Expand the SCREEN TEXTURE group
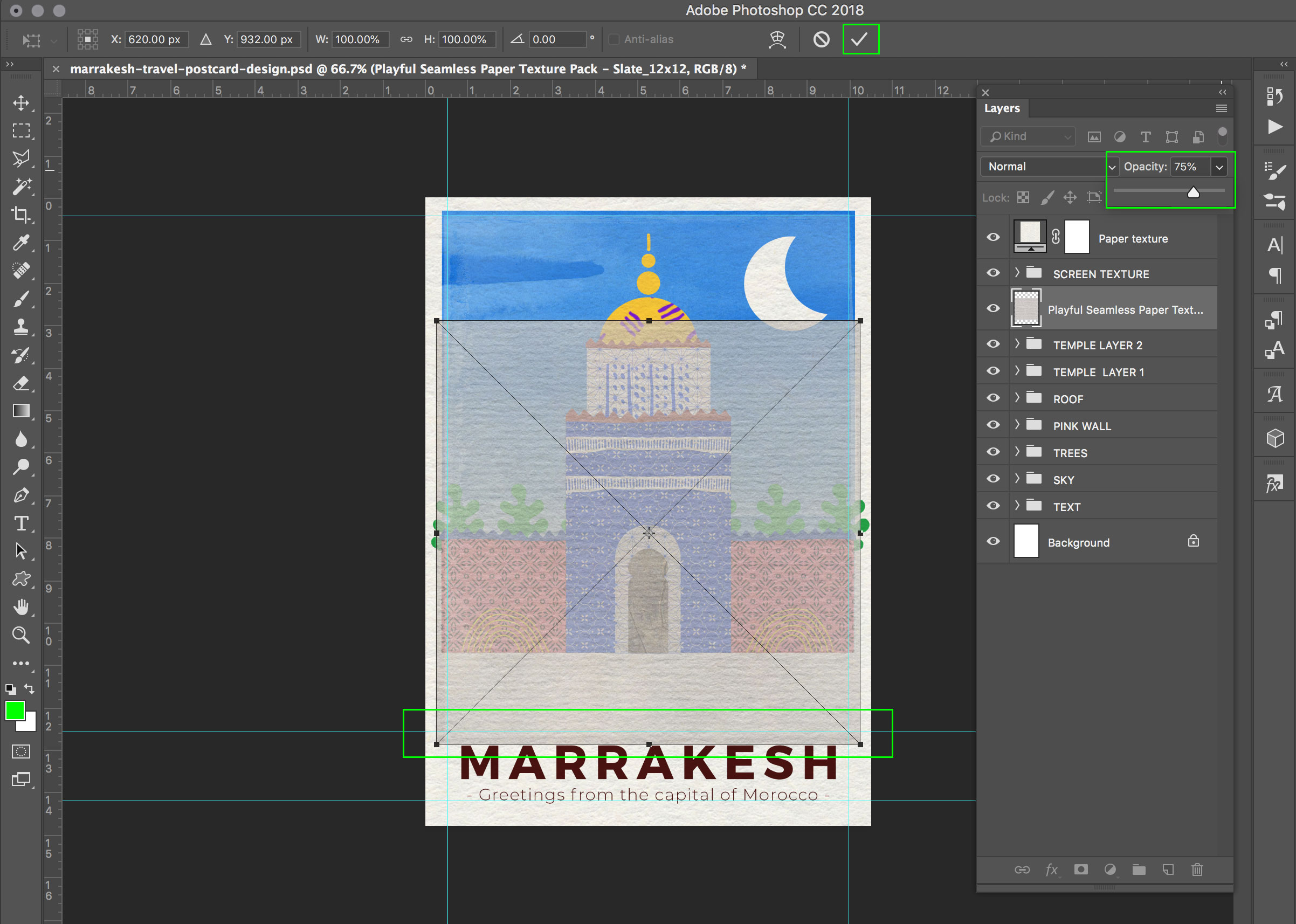Viewport: 1296px width, 924px height. coord(1017,273)
